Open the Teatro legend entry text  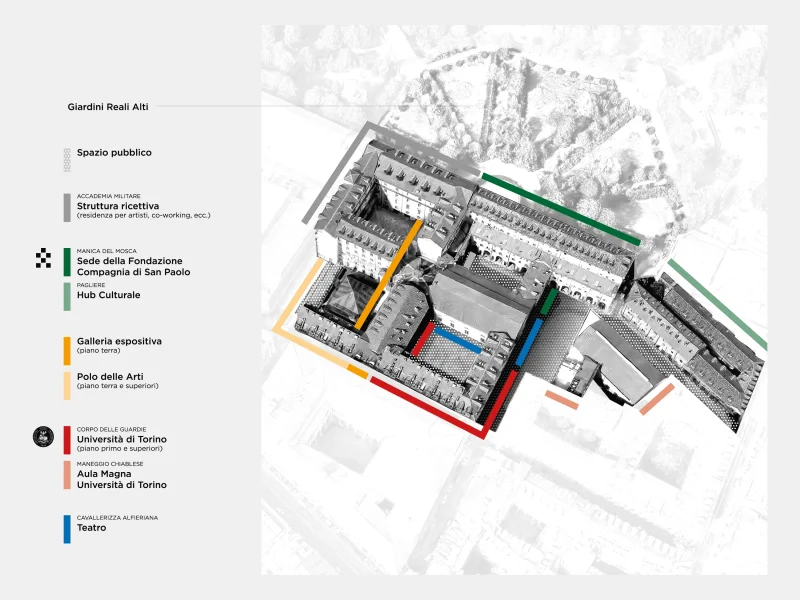(91, 527)
